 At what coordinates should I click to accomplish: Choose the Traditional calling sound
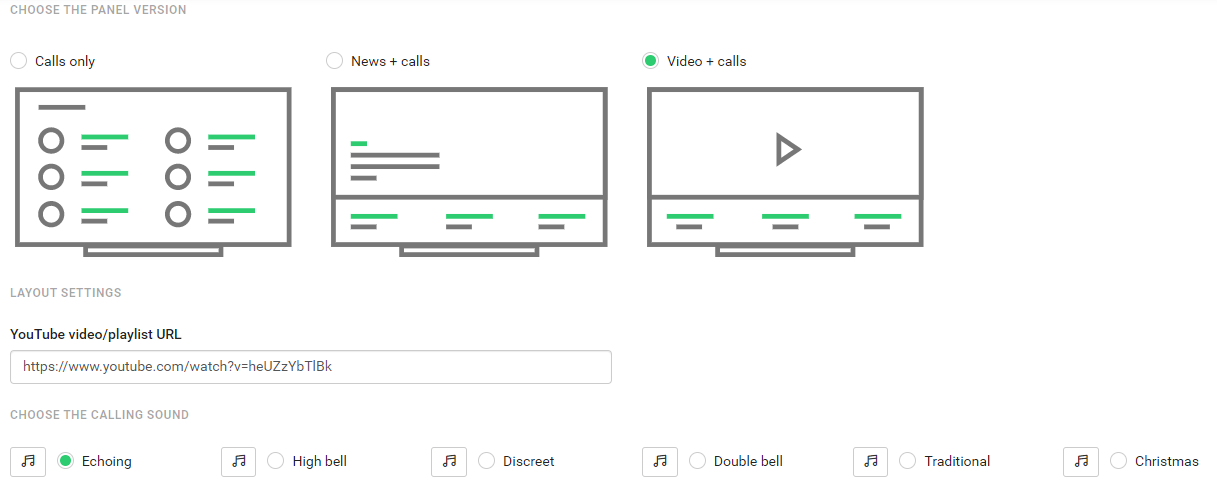908,461
